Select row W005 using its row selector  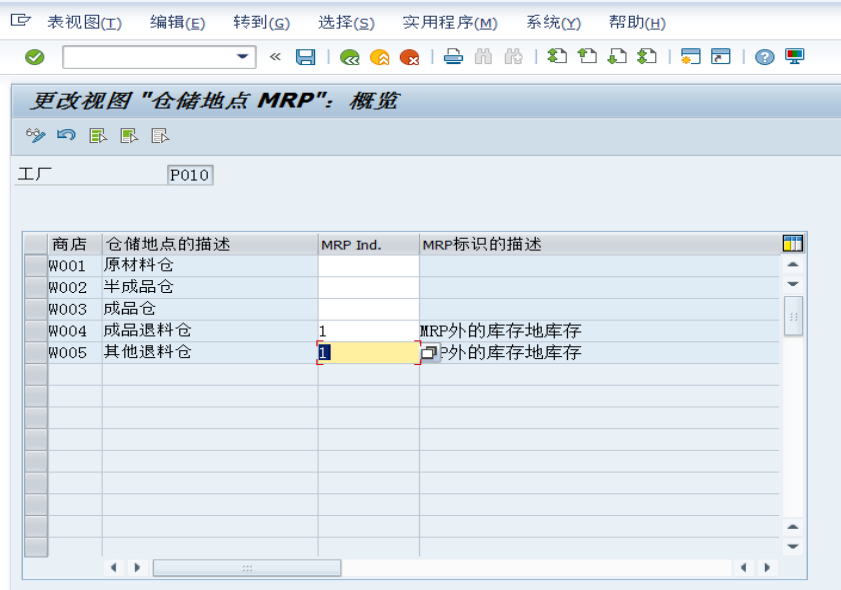pyautogui.click(x=36, y=353)
